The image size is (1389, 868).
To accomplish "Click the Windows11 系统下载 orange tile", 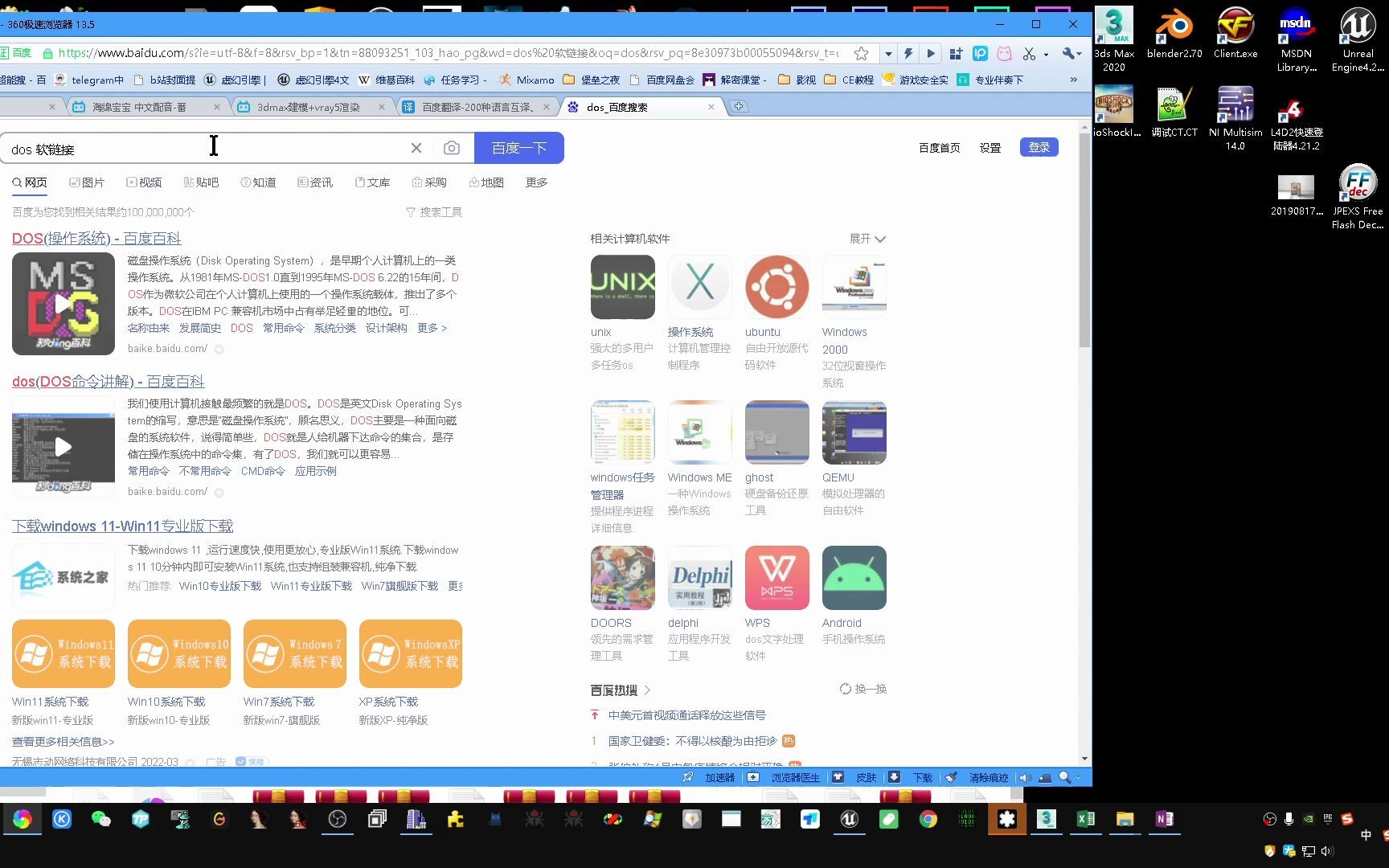I will [x=64, y=654].
